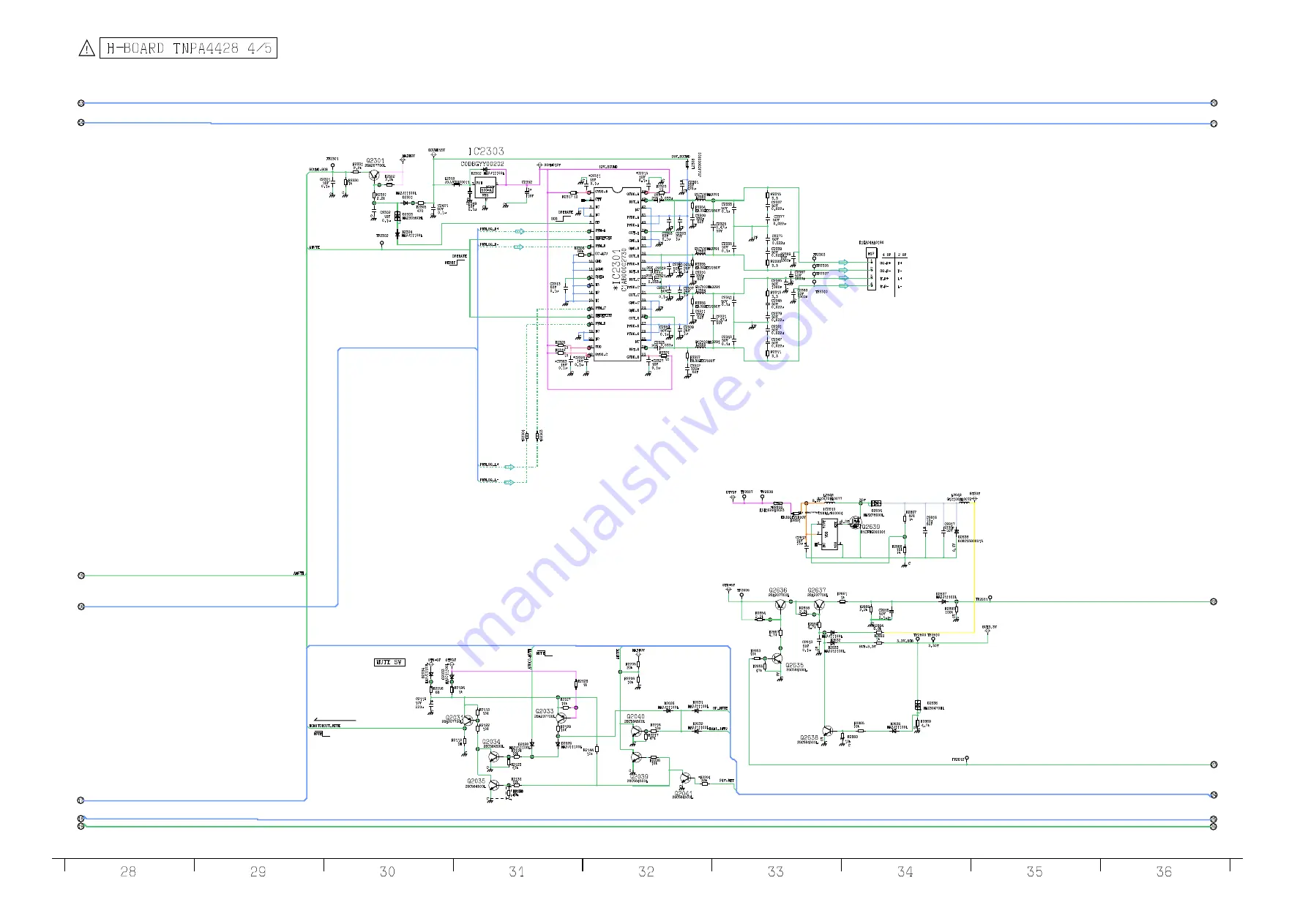Image resolution: width=1308 pixels, height=924 pixels.
Task: Click the Q2041 transistor label
Action: coord(683,793)
